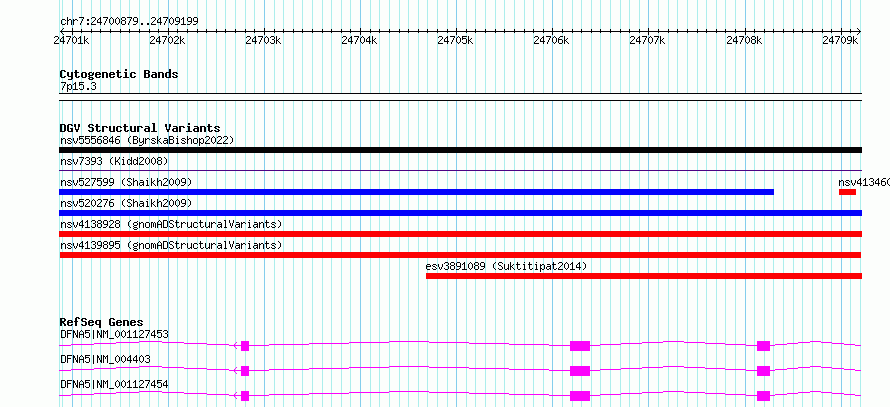Click the red nsv4139895 variant bar
The image size is (890, 407).
[x=460, y=255]
